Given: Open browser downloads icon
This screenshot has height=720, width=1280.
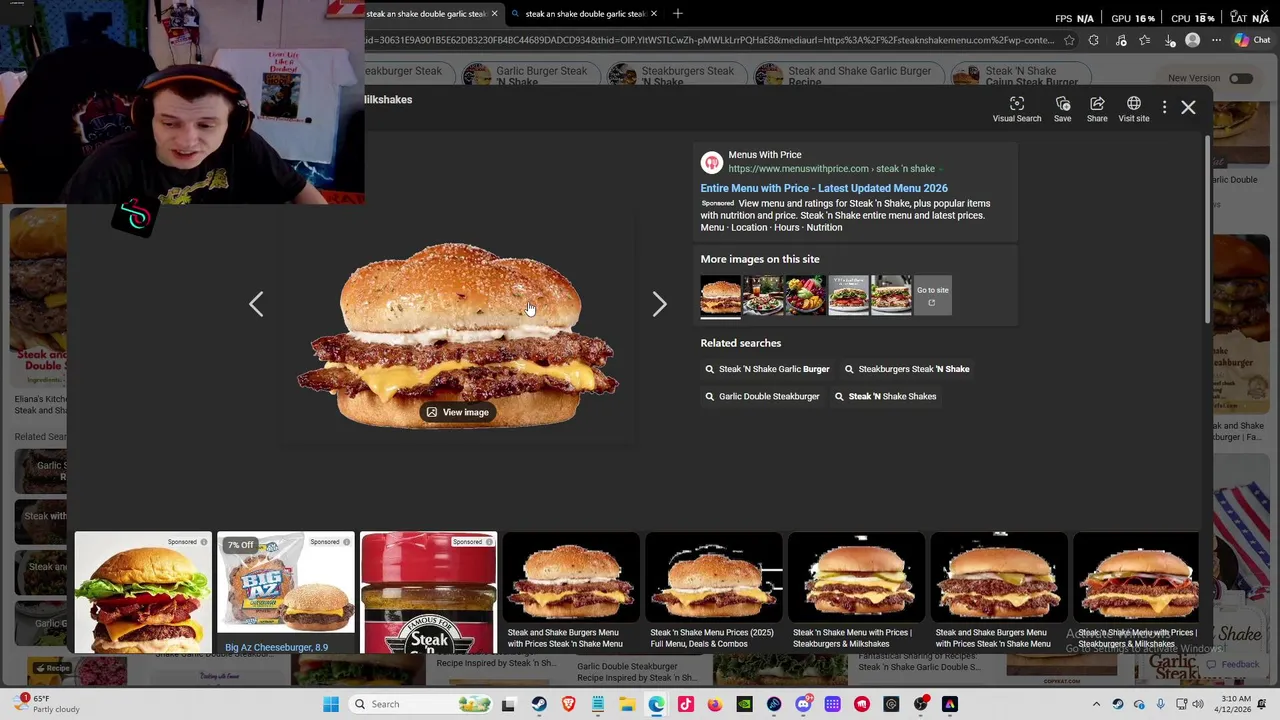Looking at the screenshot, I should pyautogui.click(x=1169, y=40).
